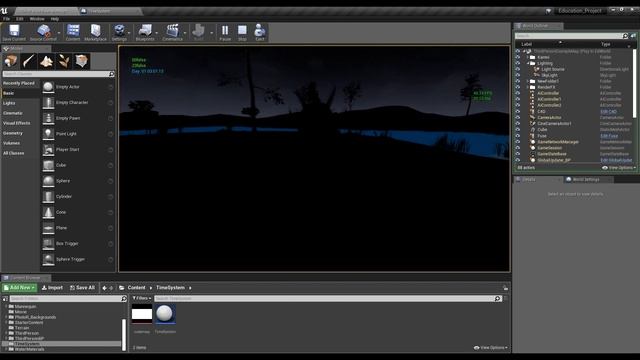Click the Box Trigger icon

coord(48,244)
